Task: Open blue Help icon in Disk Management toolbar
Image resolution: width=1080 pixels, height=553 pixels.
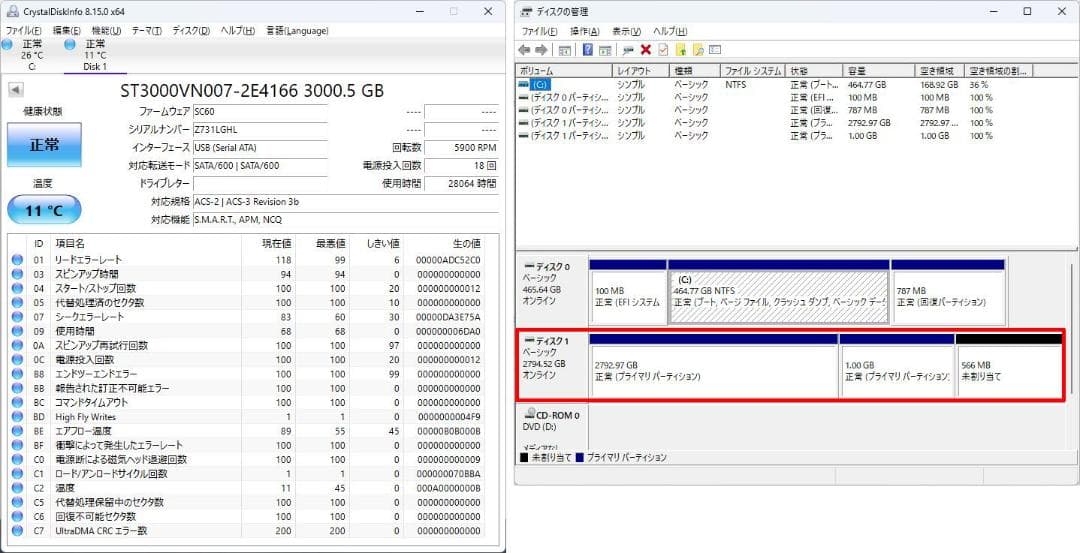Action: point(588,50)
